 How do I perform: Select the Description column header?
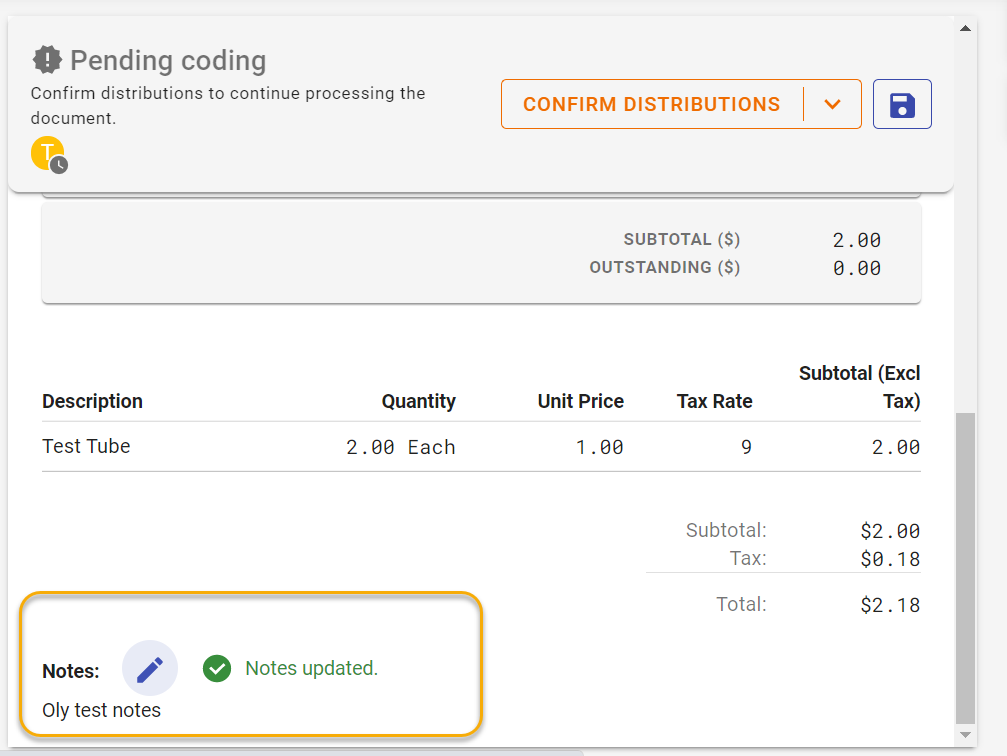pos(92,401)
